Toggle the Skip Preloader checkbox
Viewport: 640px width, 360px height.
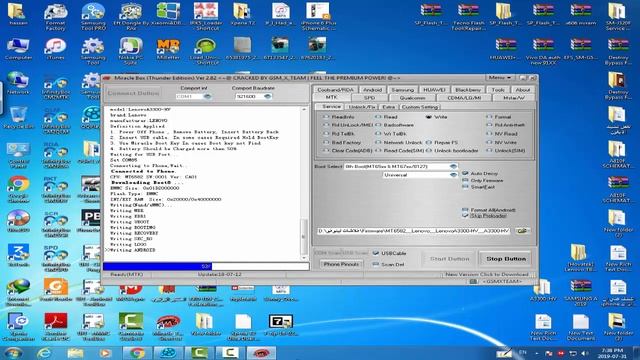465,216
